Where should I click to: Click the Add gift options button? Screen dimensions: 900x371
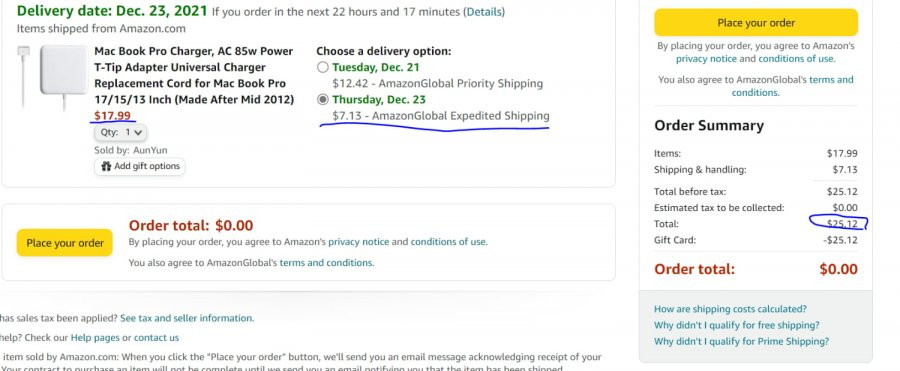[x=140, y=167]
